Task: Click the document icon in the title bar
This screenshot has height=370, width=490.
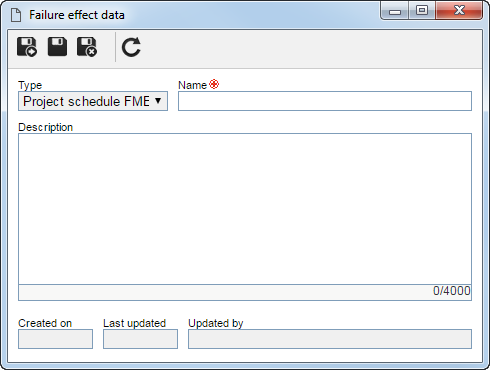Action: click(x=16, y=15)
